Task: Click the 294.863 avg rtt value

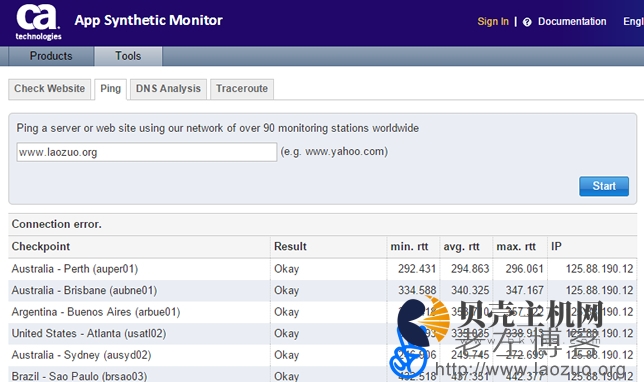Action: point(470,269)
